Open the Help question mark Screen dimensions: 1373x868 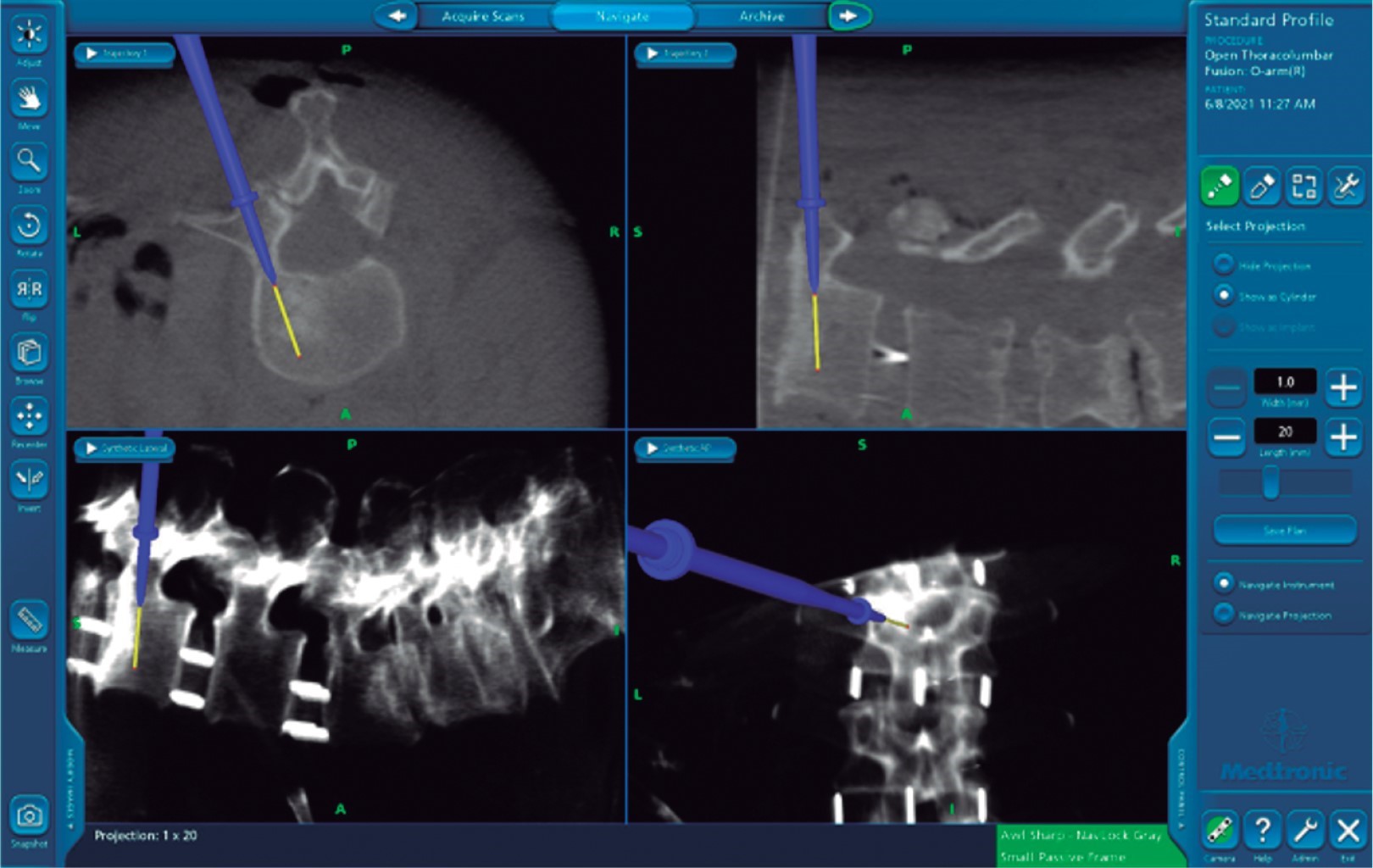coord(1262,830)
